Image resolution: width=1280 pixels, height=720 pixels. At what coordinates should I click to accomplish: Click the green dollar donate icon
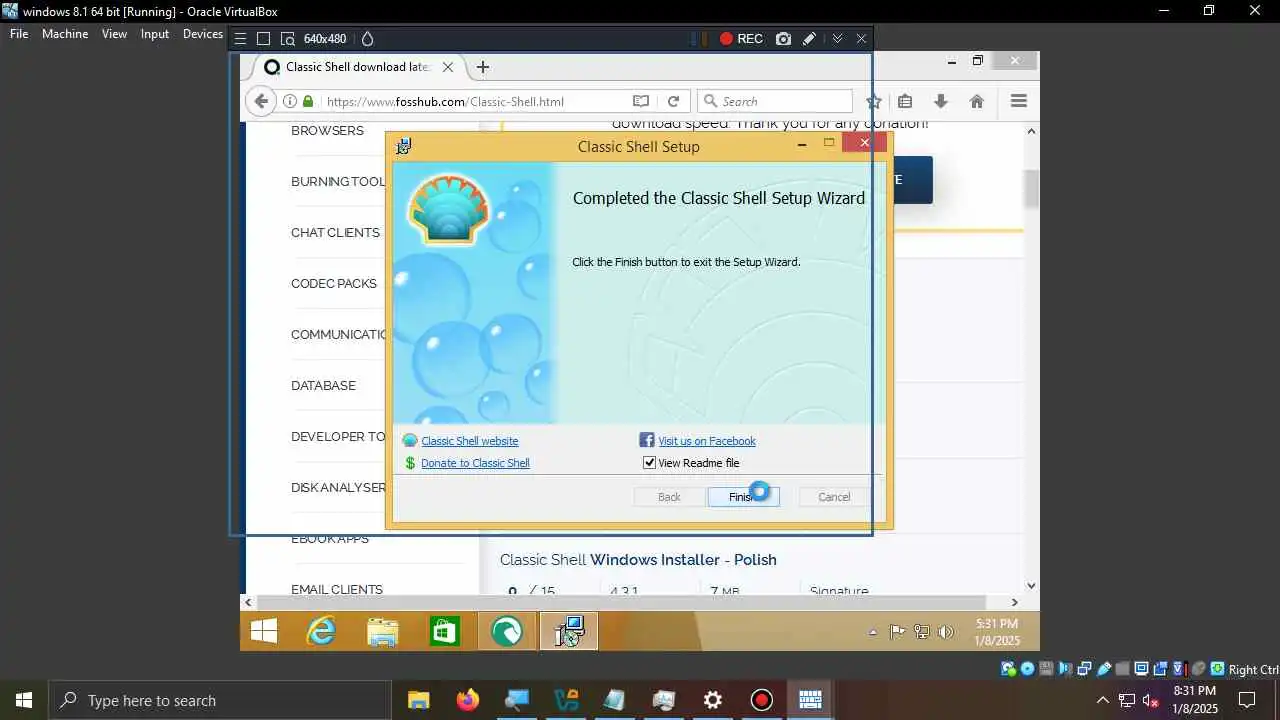coord(410,463)
